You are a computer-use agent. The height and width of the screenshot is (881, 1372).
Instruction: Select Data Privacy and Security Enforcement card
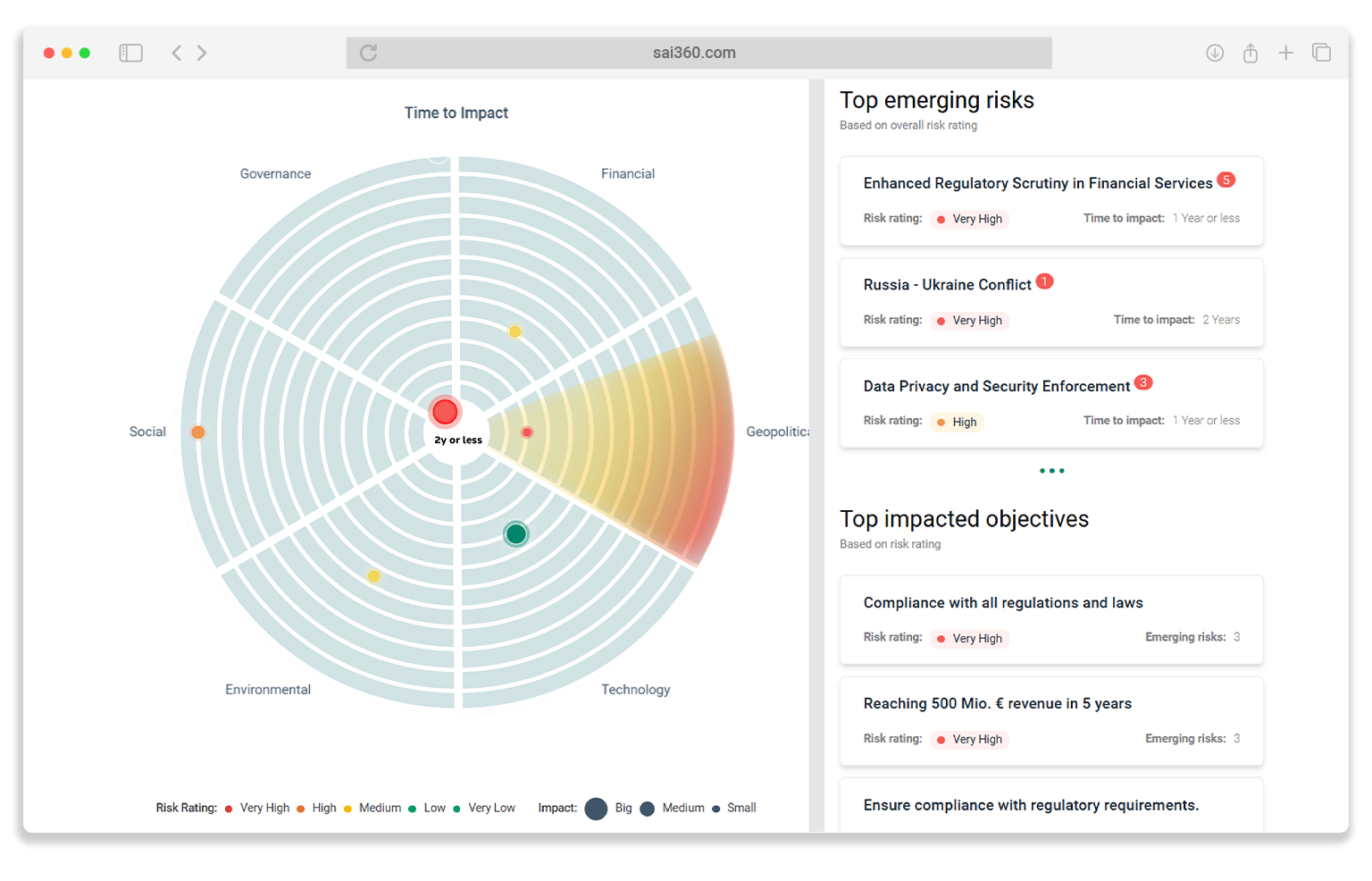(x=1050, y=403)
